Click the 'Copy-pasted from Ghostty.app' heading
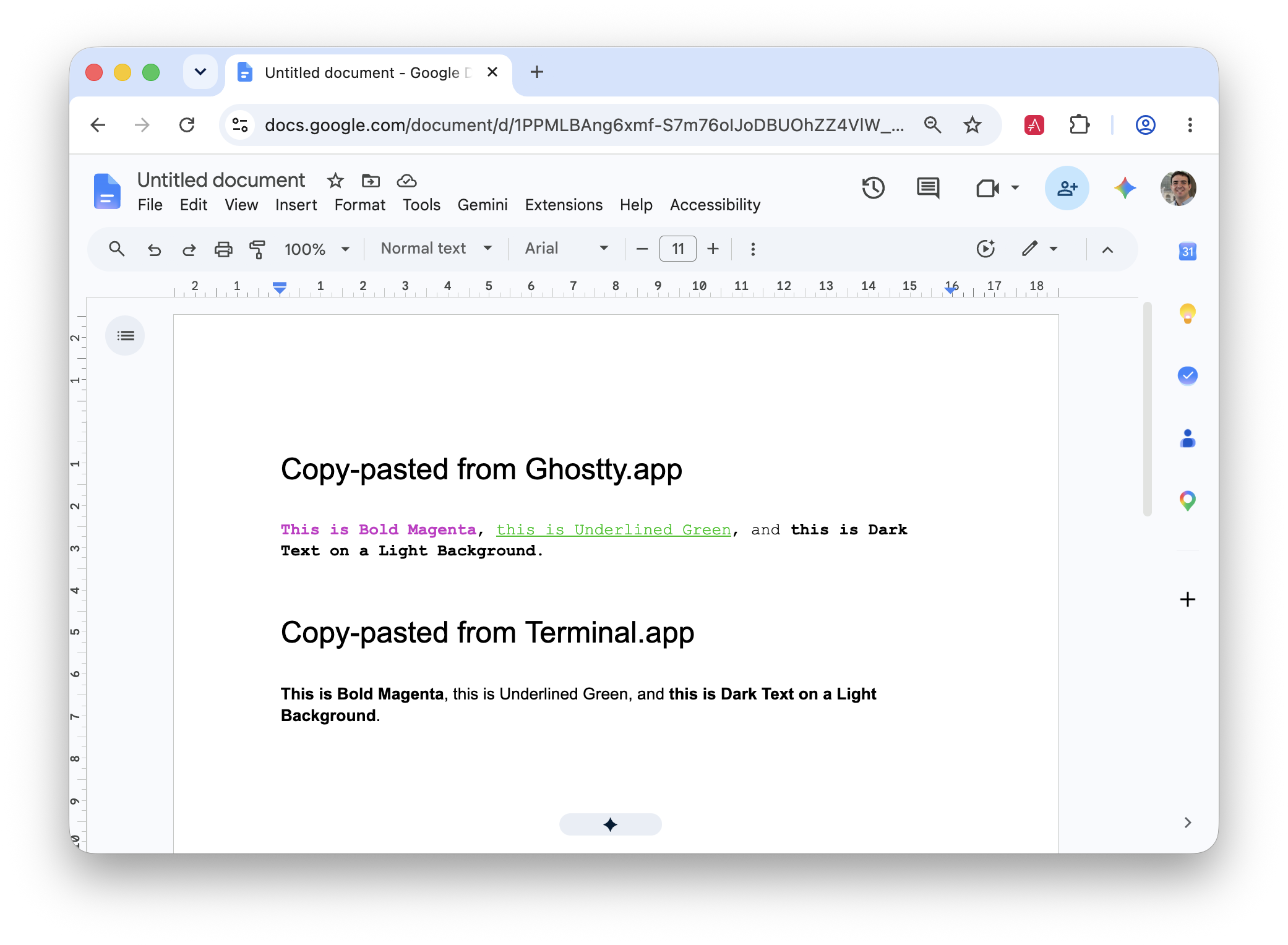1288x945 pixels. 481,470
